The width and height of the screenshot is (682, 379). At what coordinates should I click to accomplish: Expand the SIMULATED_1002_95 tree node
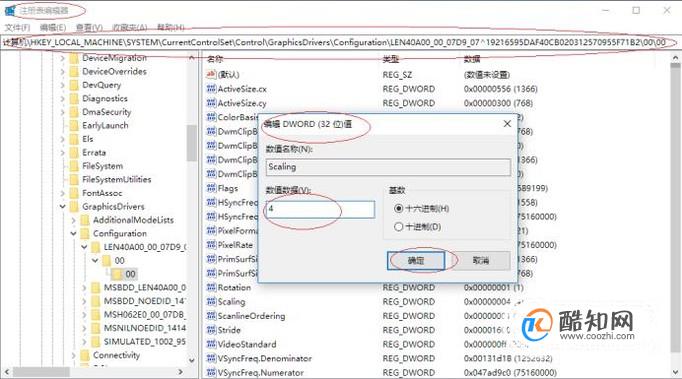[84, 342]
